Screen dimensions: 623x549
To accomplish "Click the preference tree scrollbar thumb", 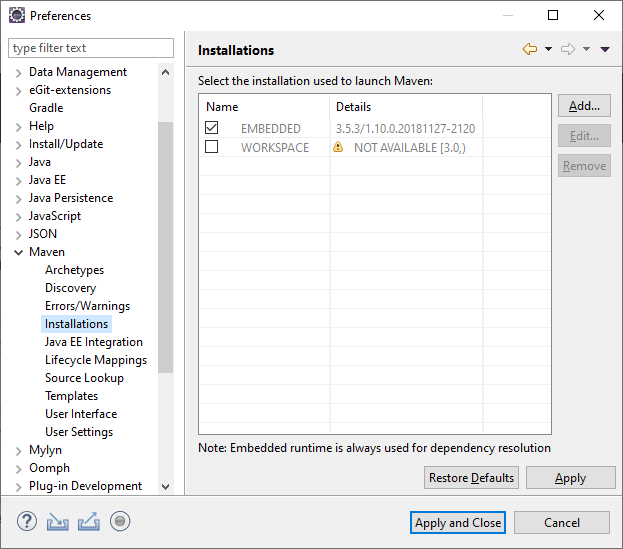I will pos(166,247).
